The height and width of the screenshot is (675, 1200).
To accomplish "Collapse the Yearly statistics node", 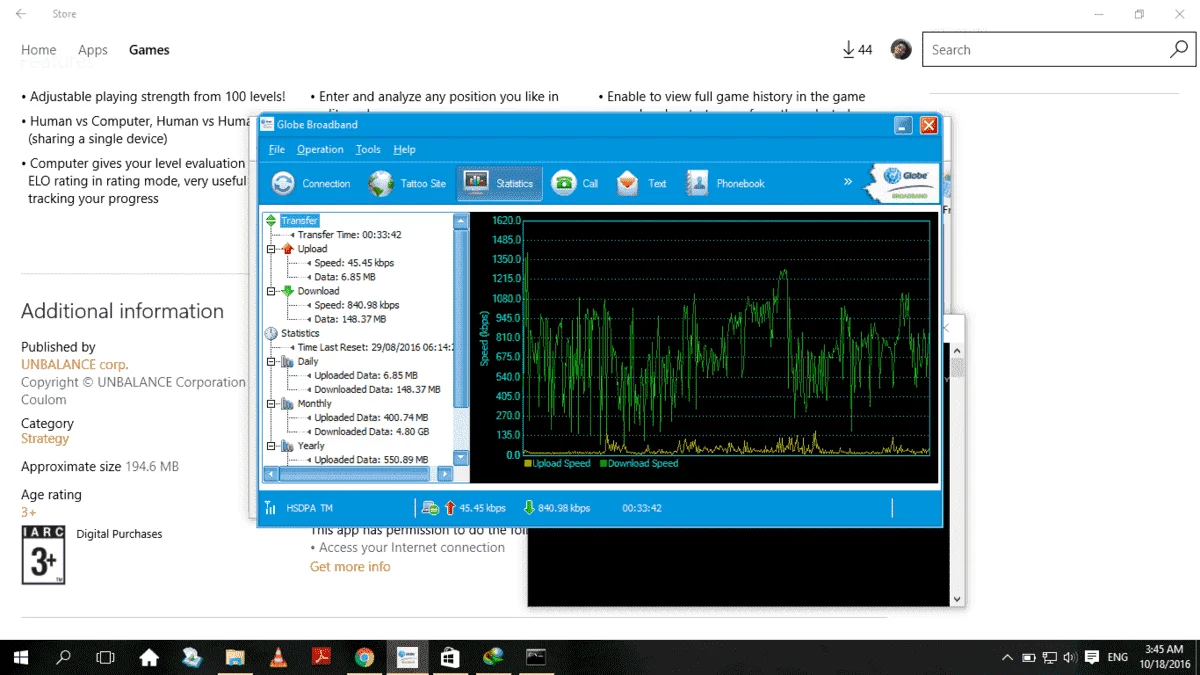I will coord(272,446).
